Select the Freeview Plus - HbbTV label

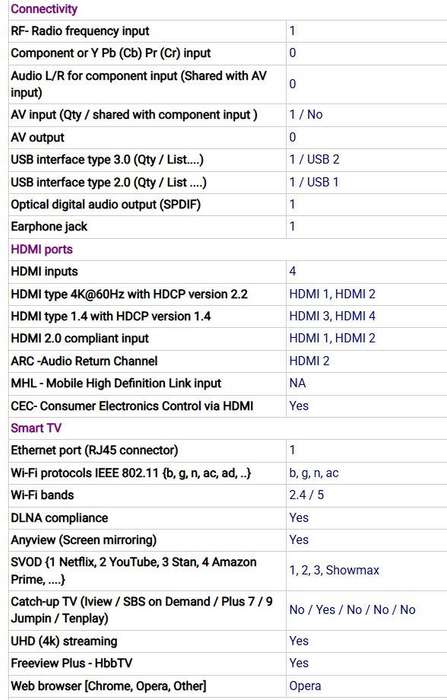pyautogui.click(x=71, y=663)
